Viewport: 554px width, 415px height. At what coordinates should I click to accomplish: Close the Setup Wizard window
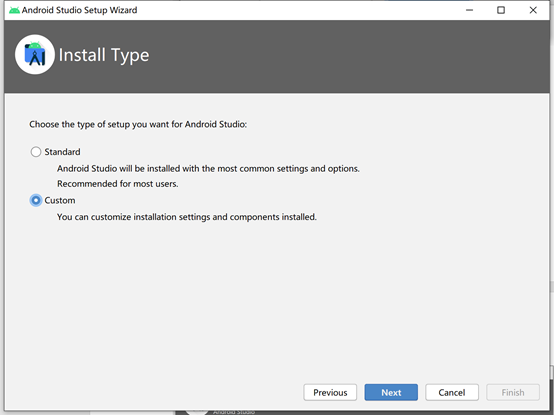coord(533,10)
